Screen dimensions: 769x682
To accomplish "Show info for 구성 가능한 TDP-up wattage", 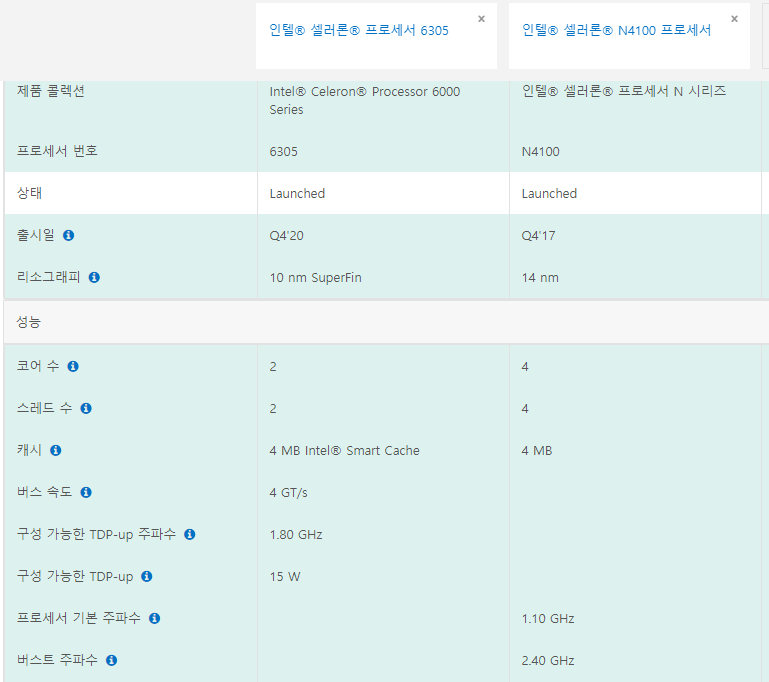I will click(147, 576).
